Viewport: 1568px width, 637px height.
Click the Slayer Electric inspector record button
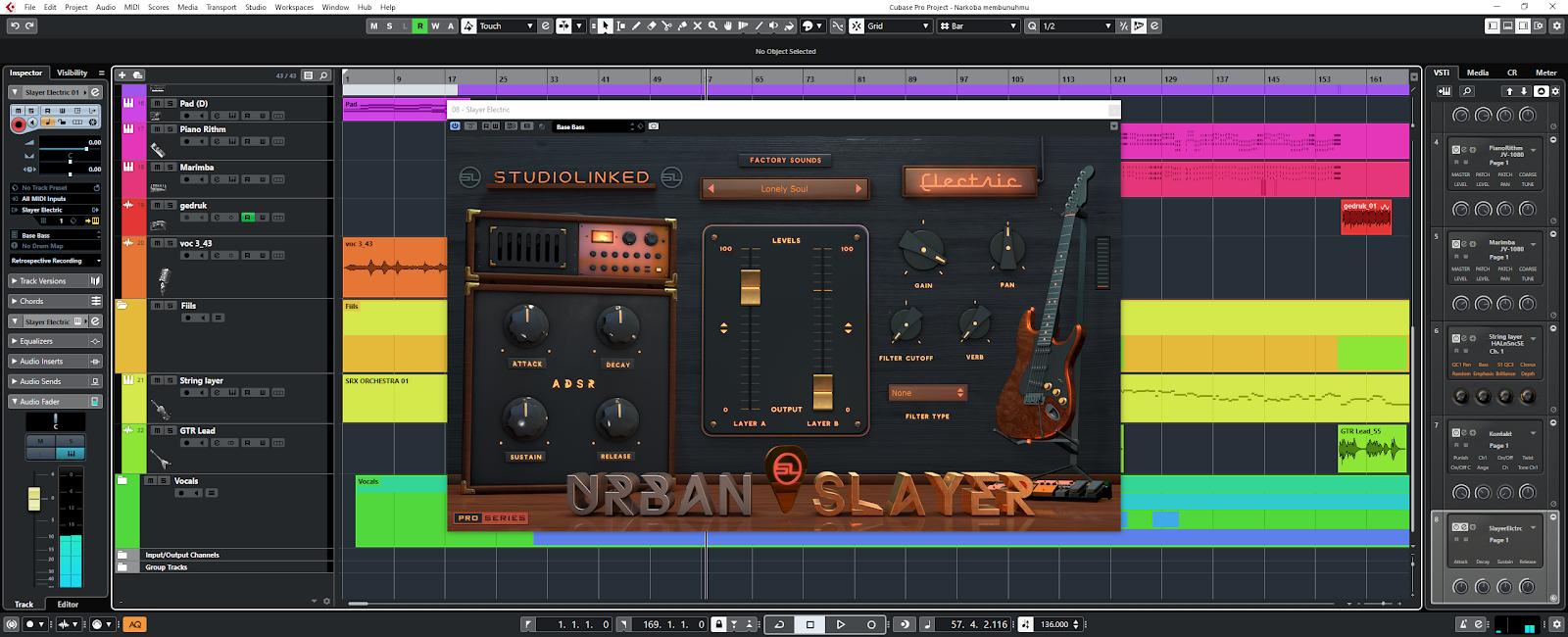pos(18,124)
